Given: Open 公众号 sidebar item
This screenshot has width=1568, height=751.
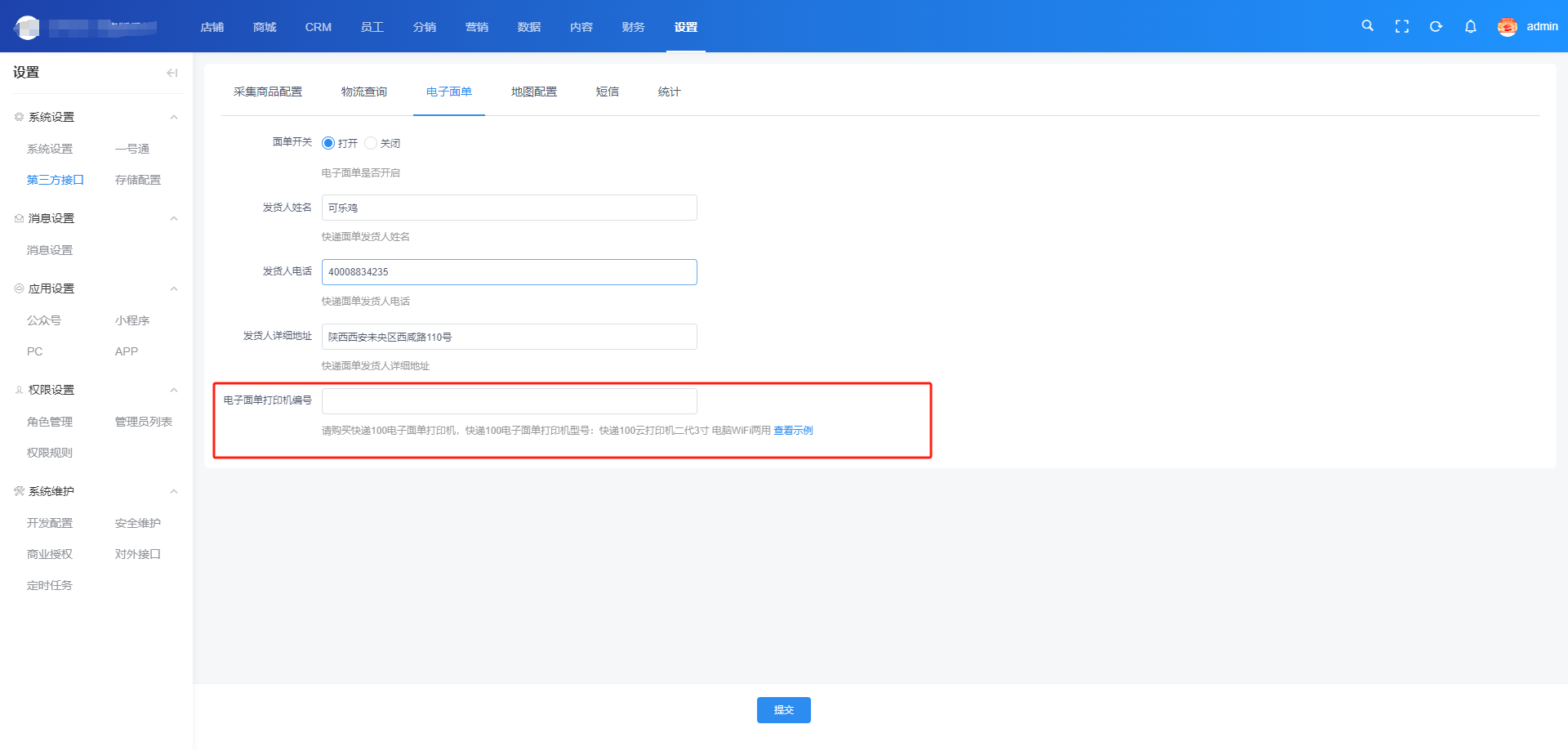Looking at the screenshot, I should (x=44, y=320).
